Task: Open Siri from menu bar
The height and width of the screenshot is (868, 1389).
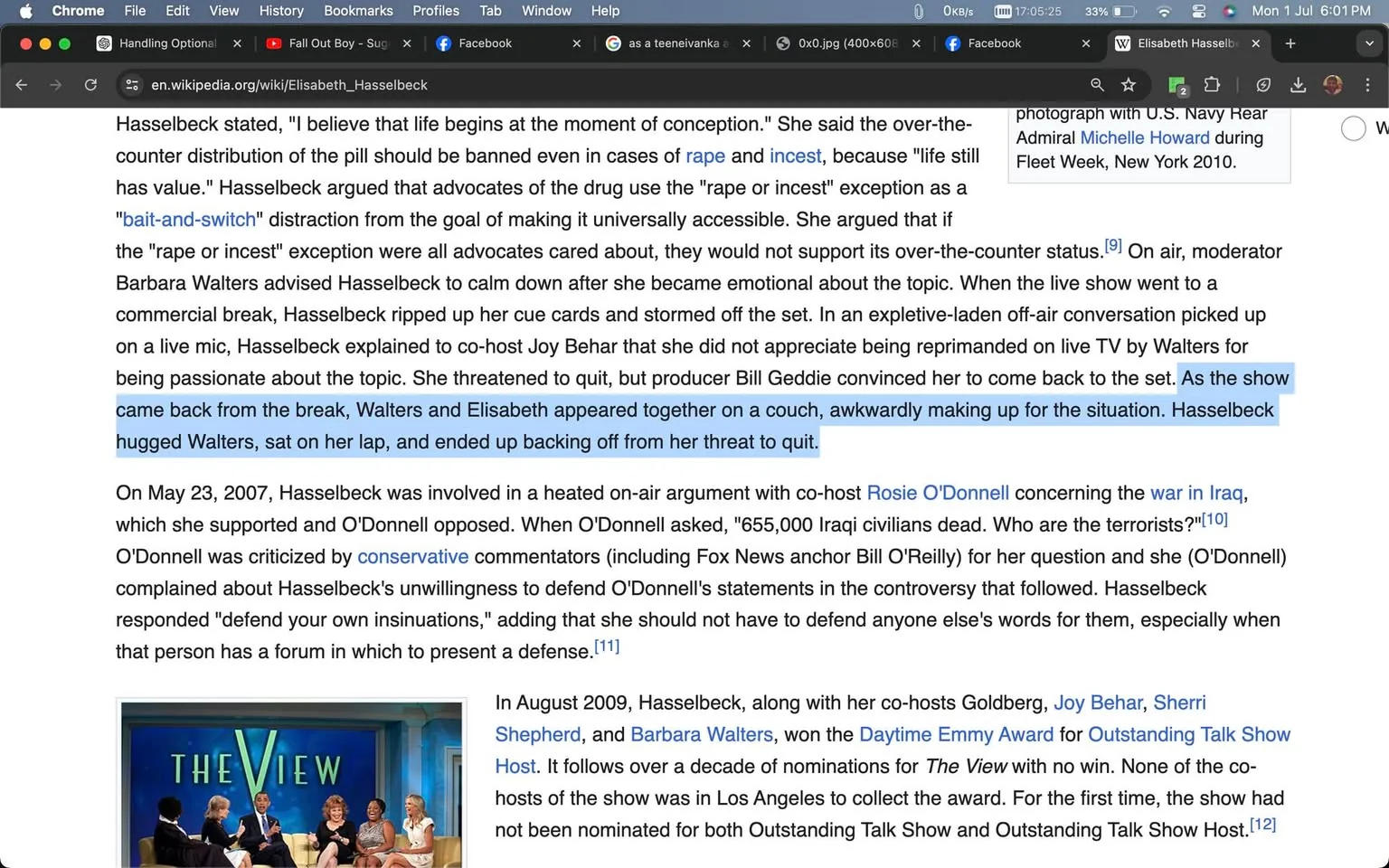Action: 1229,11
